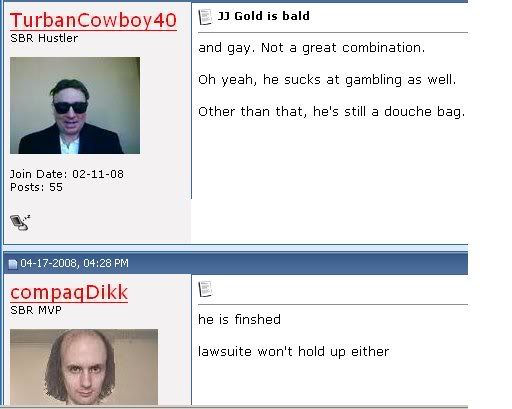Viewport: 512px width, 409px height.
Task: Select TurbanCowboy40's avatar image
Action: (x=75, y=105)
